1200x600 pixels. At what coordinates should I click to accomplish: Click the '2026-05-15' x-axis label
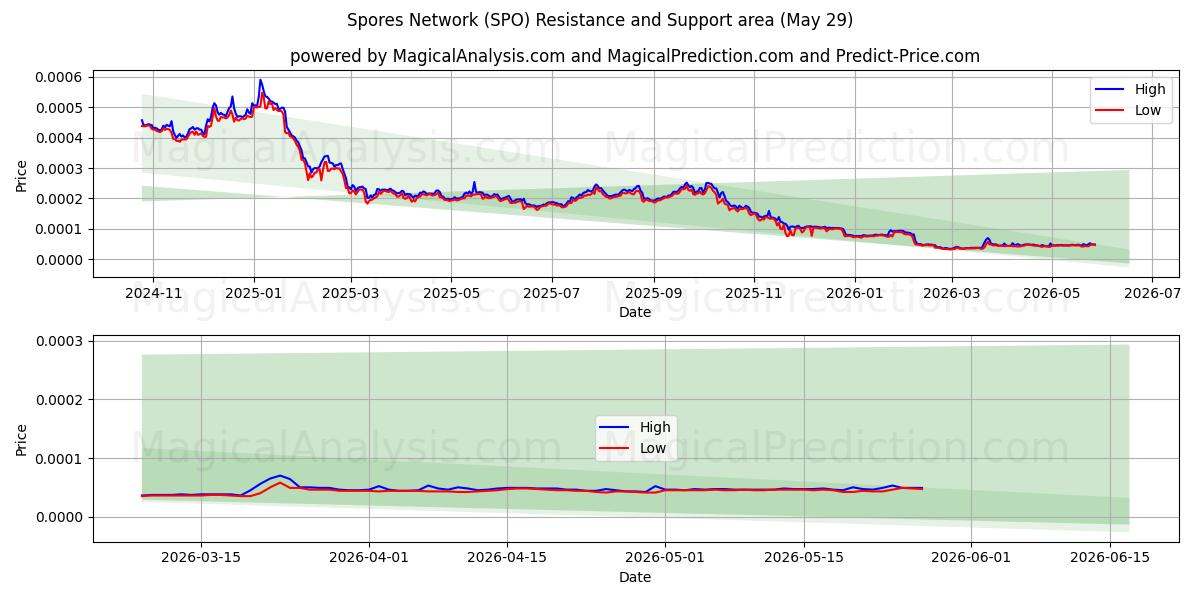(803, 559)
